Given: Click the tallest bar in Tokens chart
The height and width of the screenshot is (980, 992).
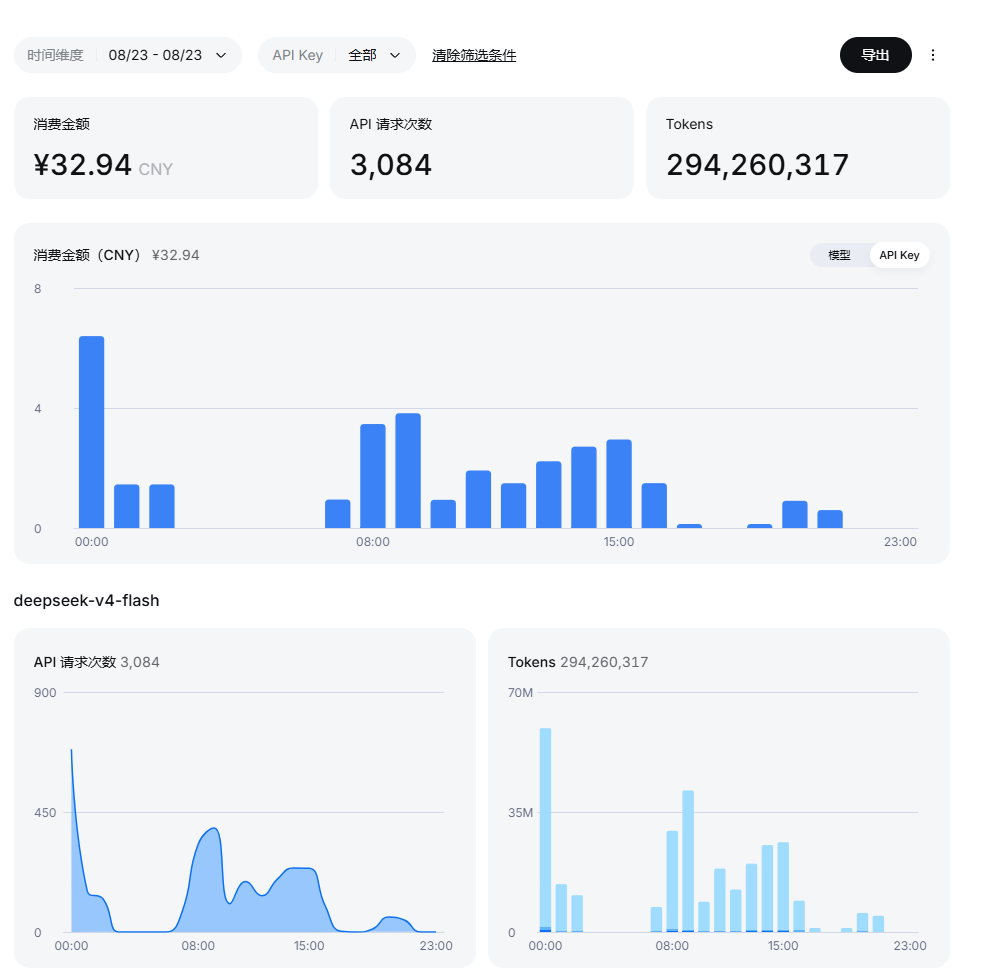Looking at the screenshot, I should (545, 829).
